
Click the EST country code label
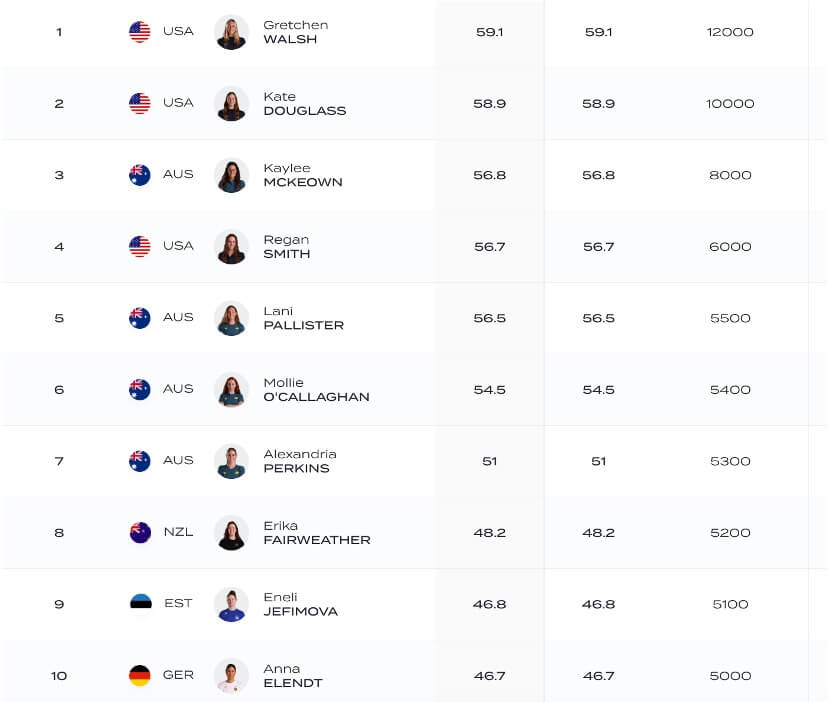pos(178,604)
